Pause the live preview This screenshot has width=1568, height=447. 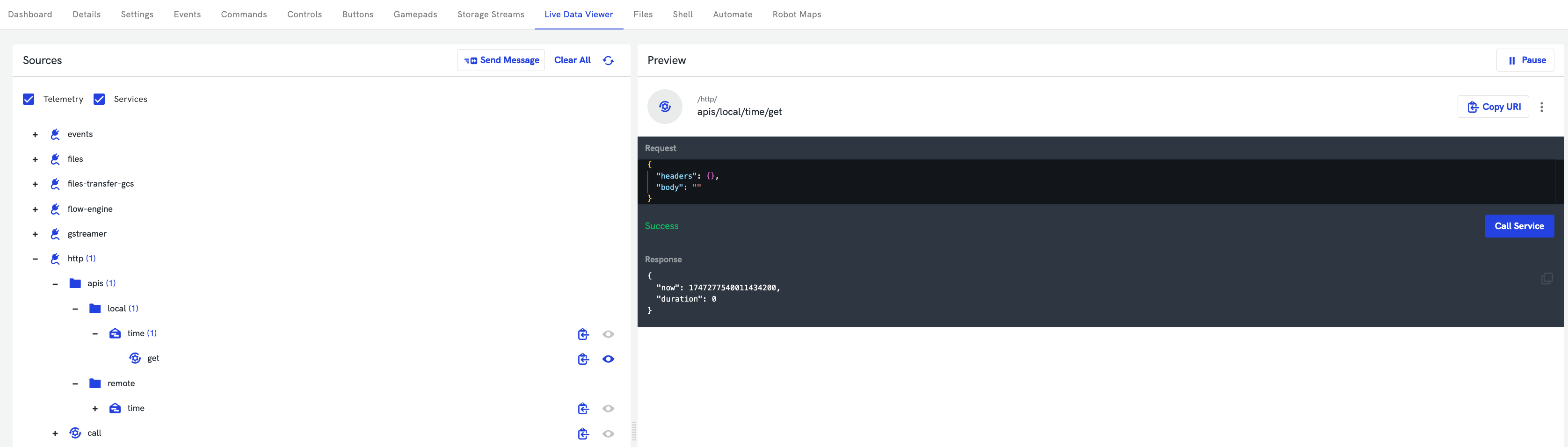1525,60
